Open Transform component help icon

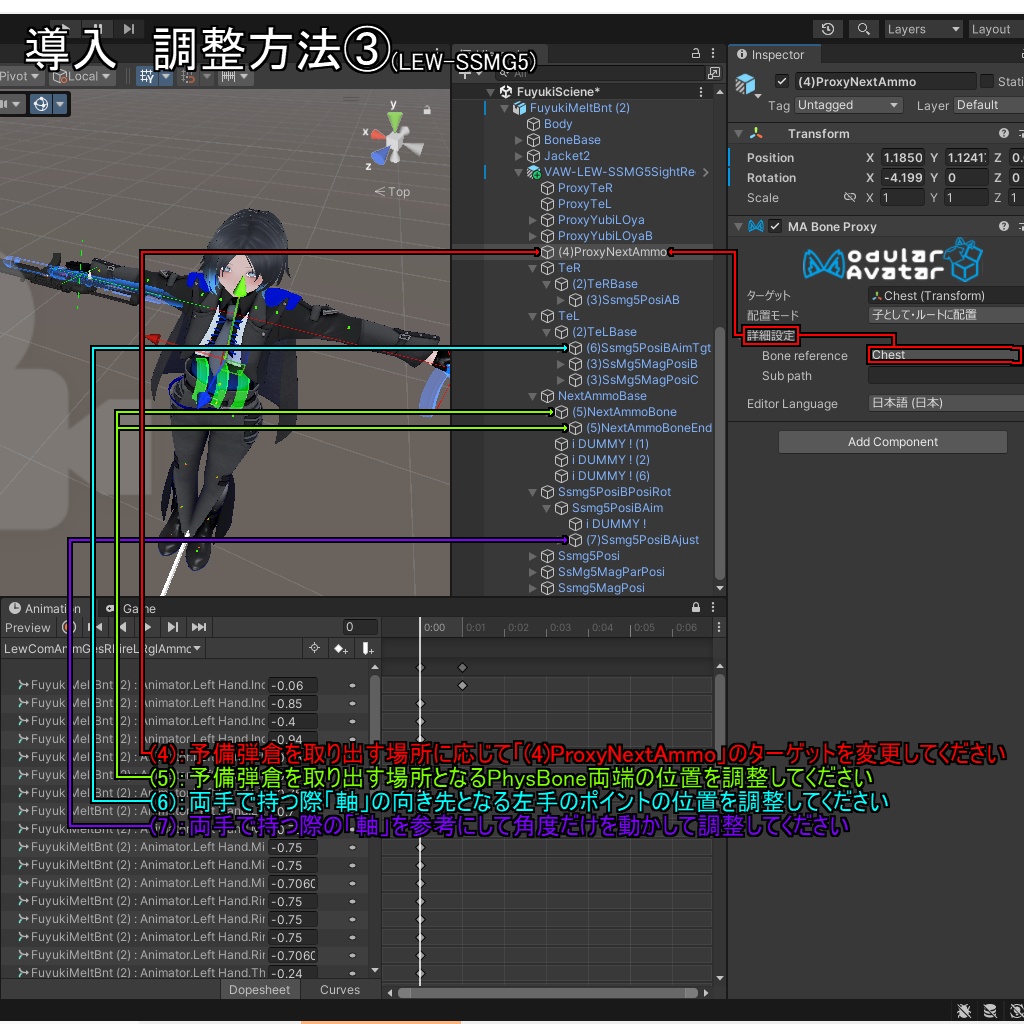tap(1003, 133)
